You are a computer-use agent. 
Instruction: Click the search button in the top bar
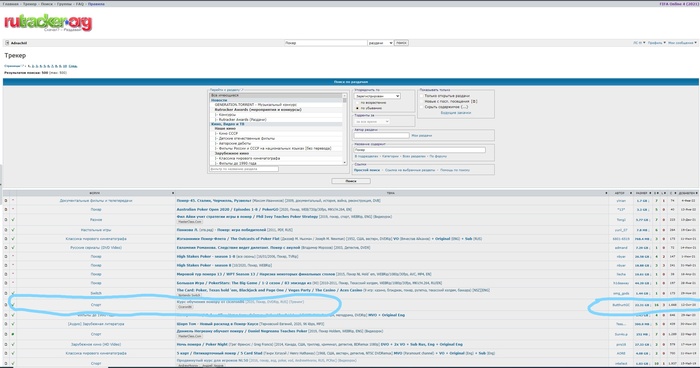click(401, 43)
